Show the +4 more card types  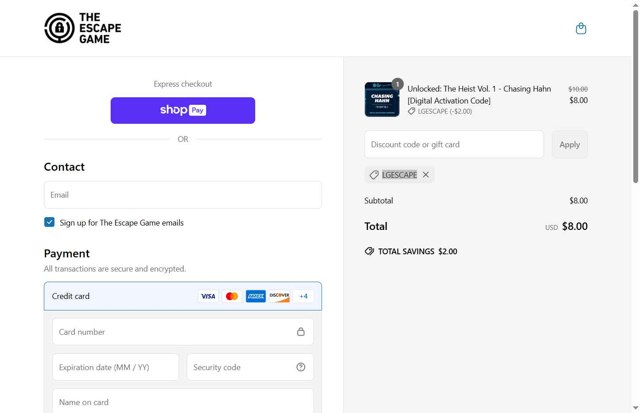[303, 296]
